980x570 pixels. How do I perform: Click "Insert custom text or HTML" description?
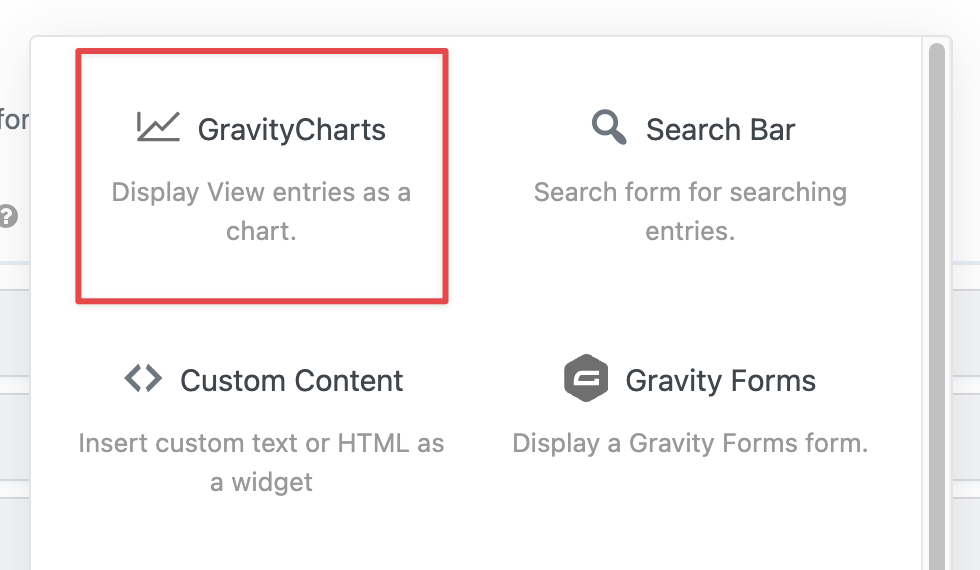tap(261, 462)
